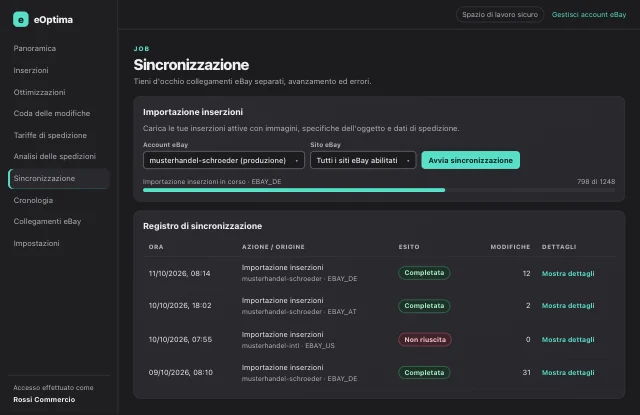This screenshot has width=640, height=415.
Task: Show details for 09/10/2026, 08:10 entry
Action: [568, 373]
